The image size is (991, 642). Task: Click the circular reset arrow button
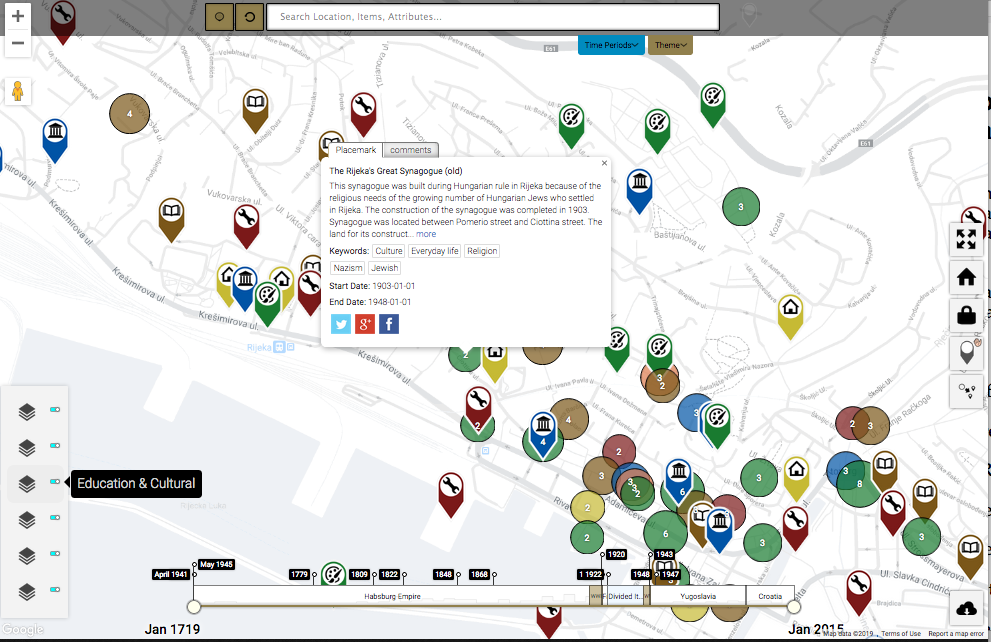tap(250, 17)
